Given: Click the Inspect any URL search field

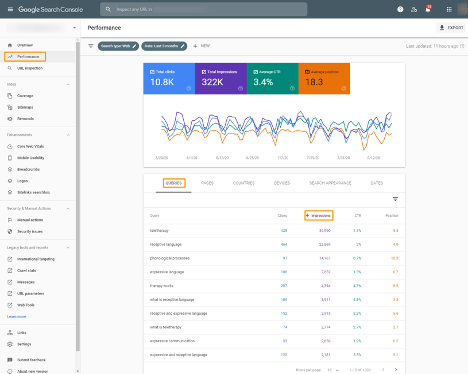Looking at the screenshot, I should click(203, 9).
